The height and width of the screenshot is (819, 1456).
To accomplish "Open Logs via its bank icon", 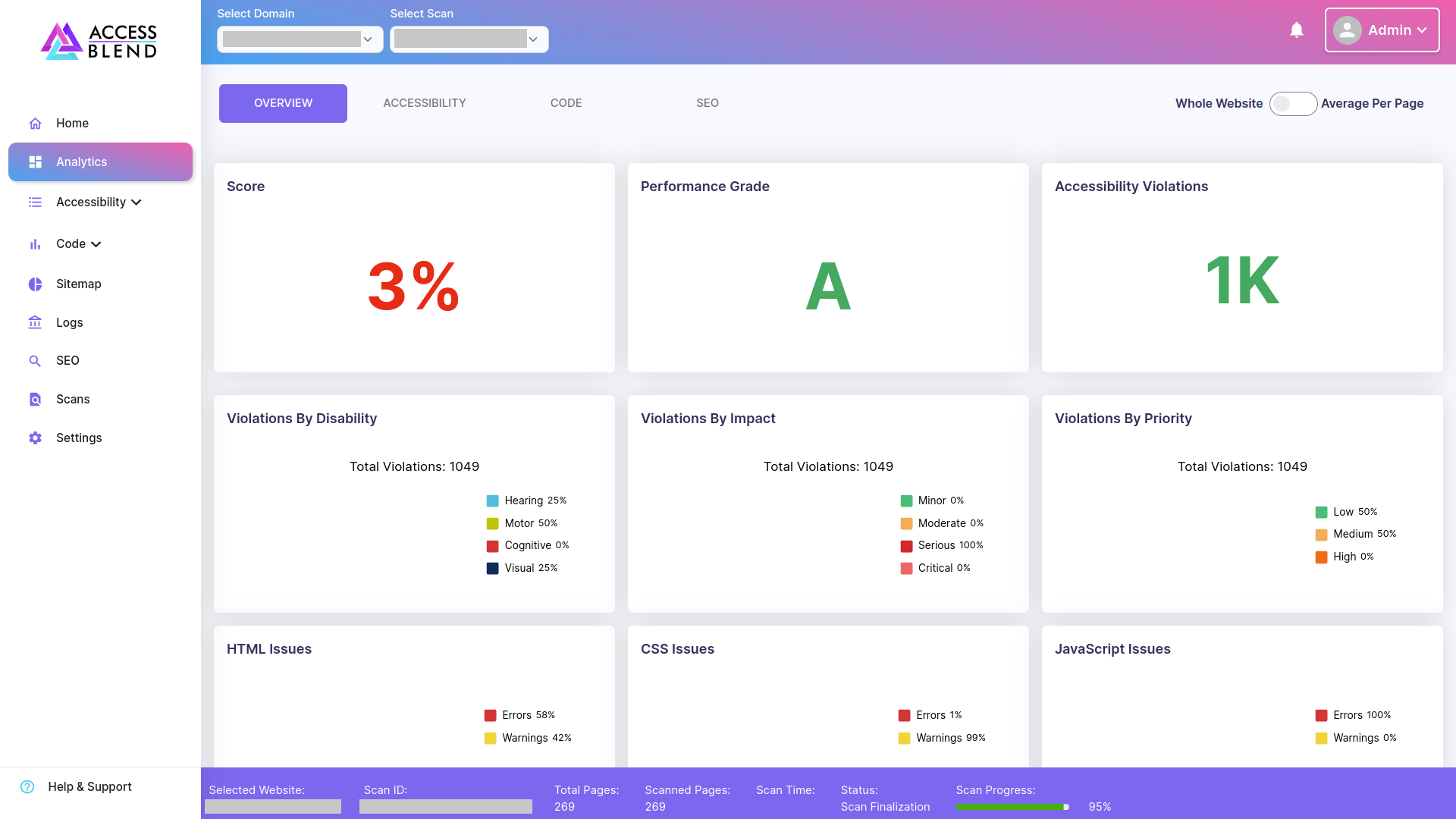I will [35, 323].
